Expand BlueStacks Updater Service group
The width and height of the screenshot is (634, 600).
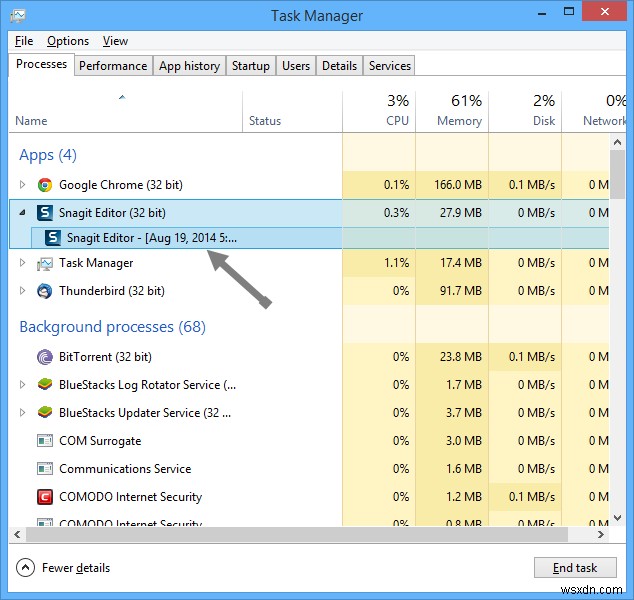point(23,412)
